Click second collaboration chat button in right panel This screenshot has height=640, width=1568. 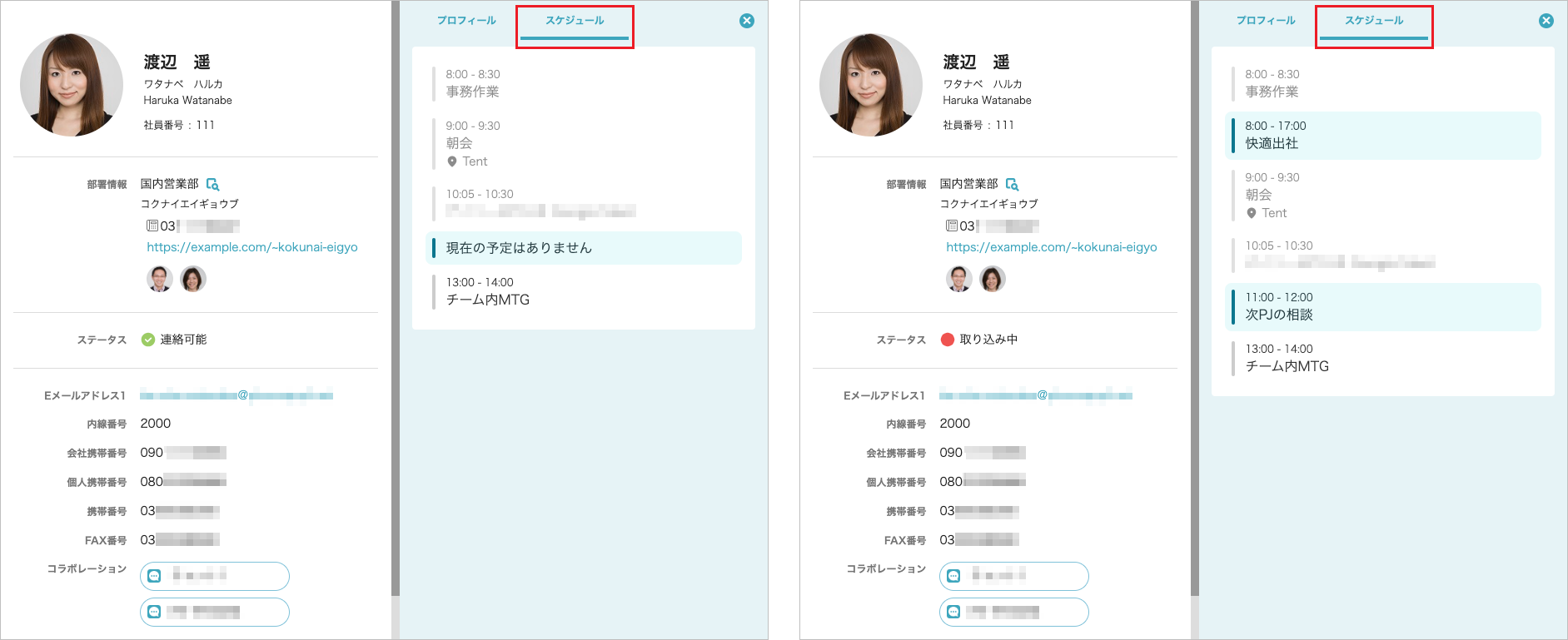point(1014,612)
